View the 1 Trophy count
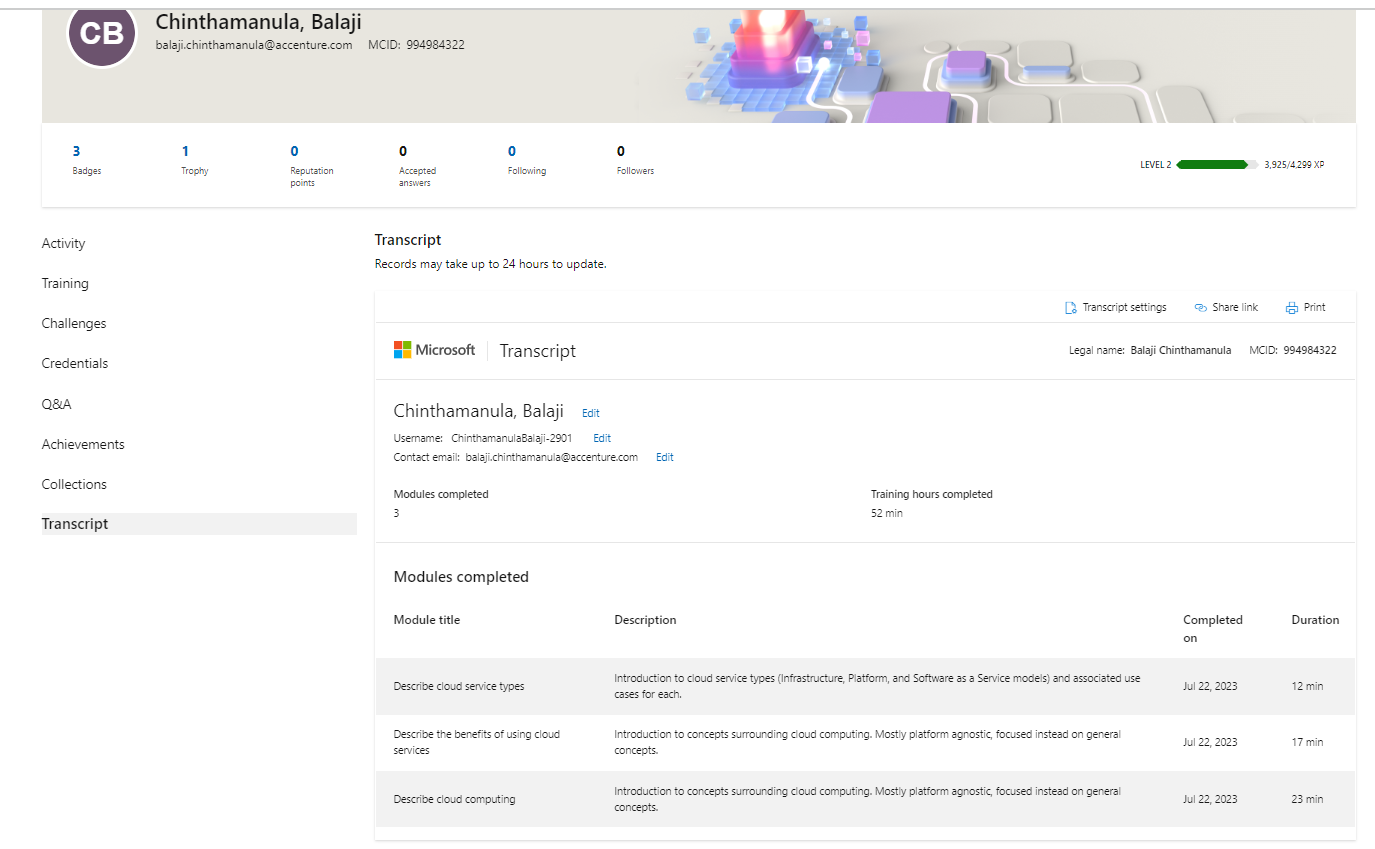Screen dimensions: 1375x849 (195, 160)
